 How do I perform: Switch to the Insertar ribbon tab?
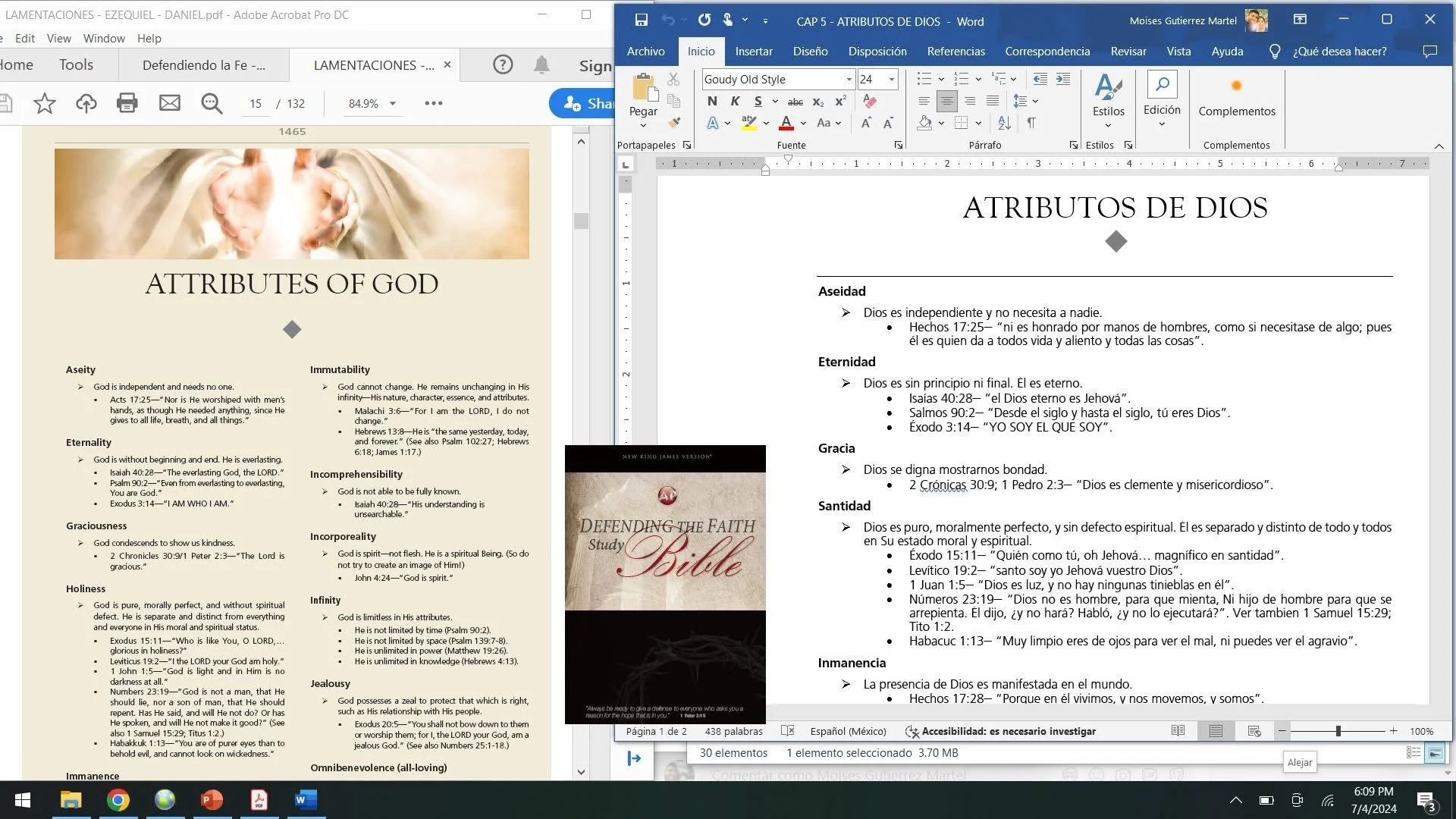pyautogui.click(x=753, y=51)
